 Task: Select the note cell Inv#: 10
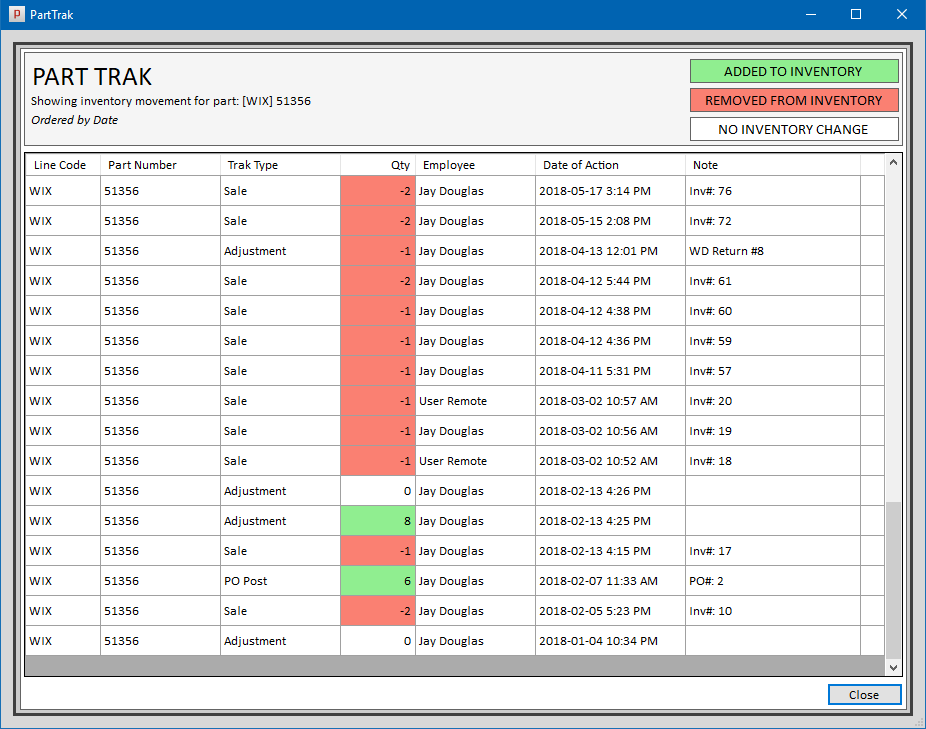click(772, 611)
